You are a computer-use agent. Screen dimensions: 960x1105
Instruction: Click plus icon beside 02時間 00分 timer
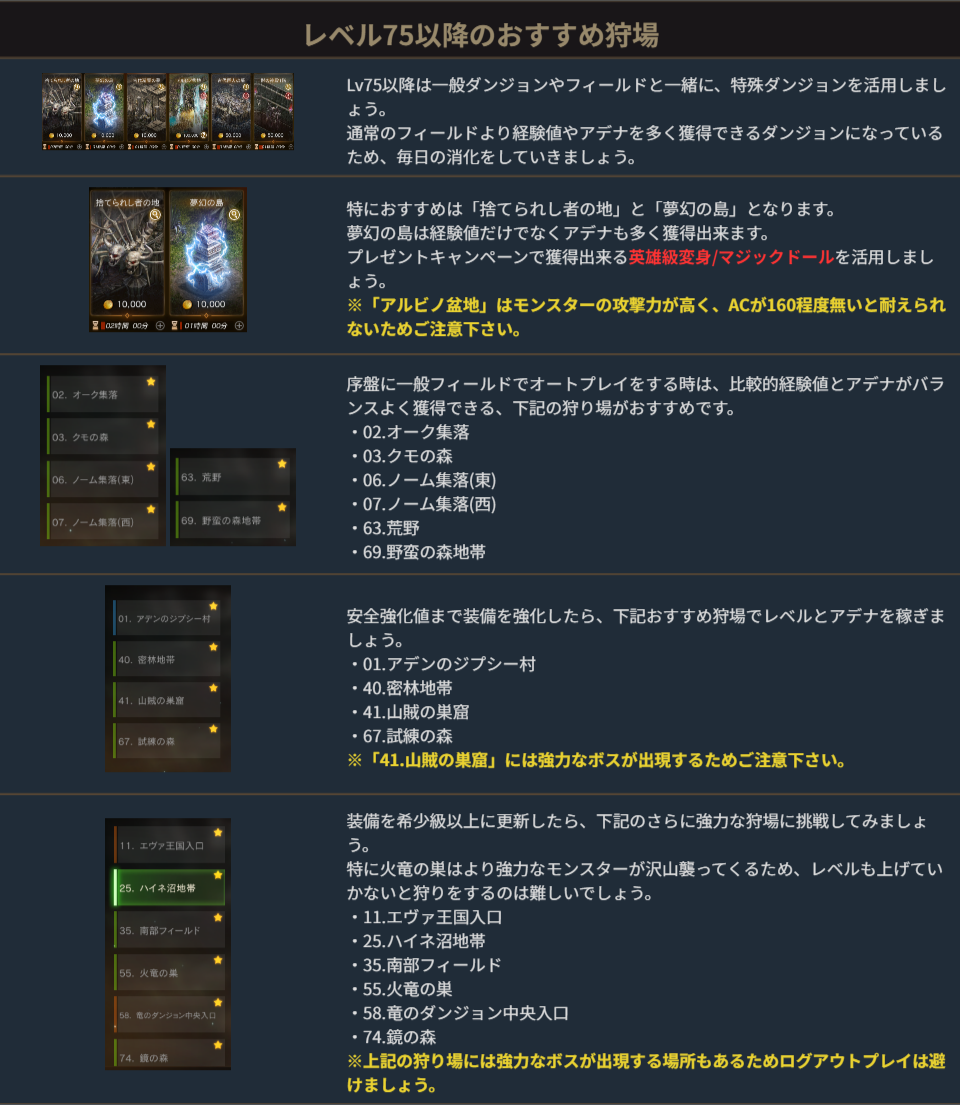coord(160,326)
